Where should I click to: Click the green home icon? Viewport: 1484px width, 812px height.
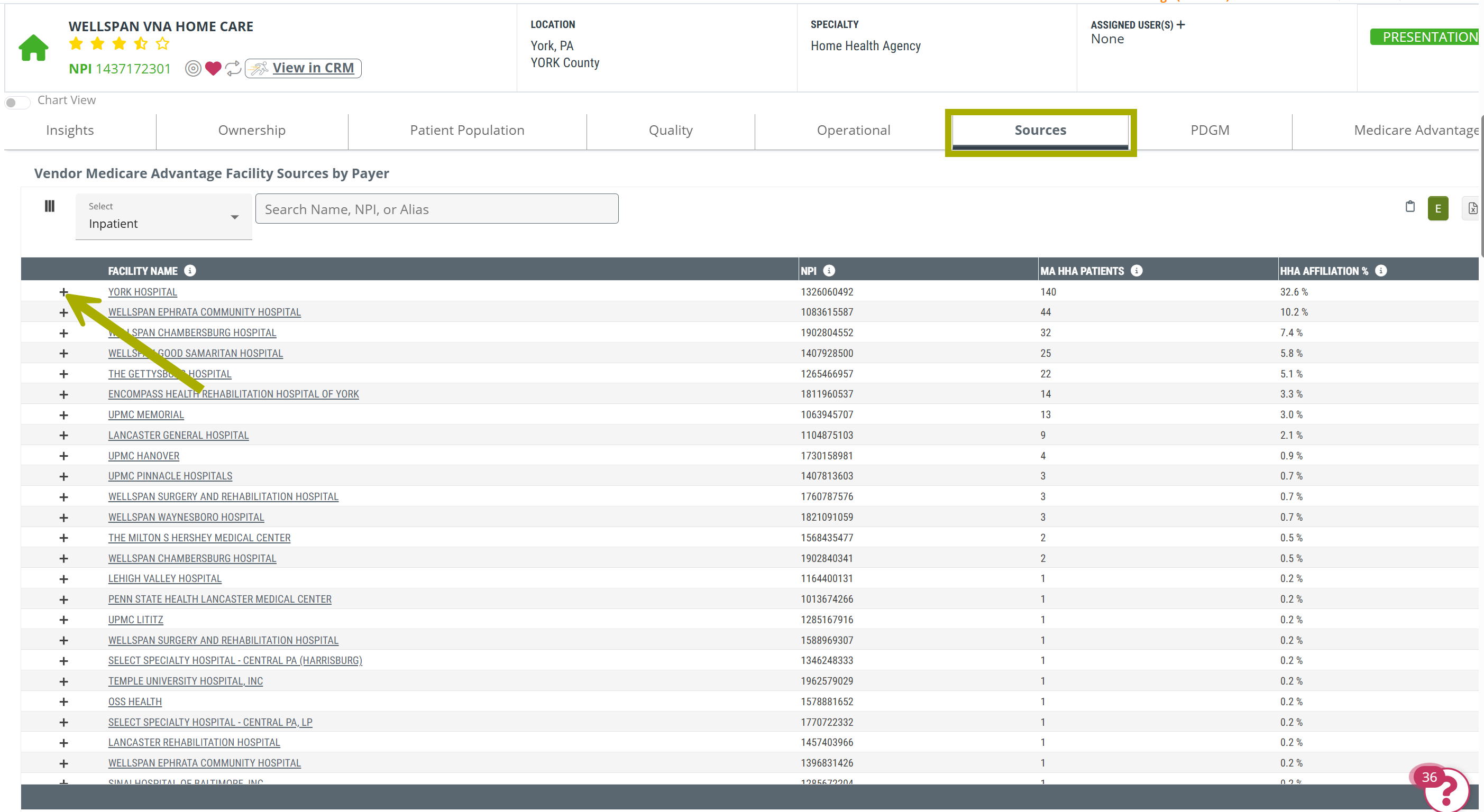point(33,47)
